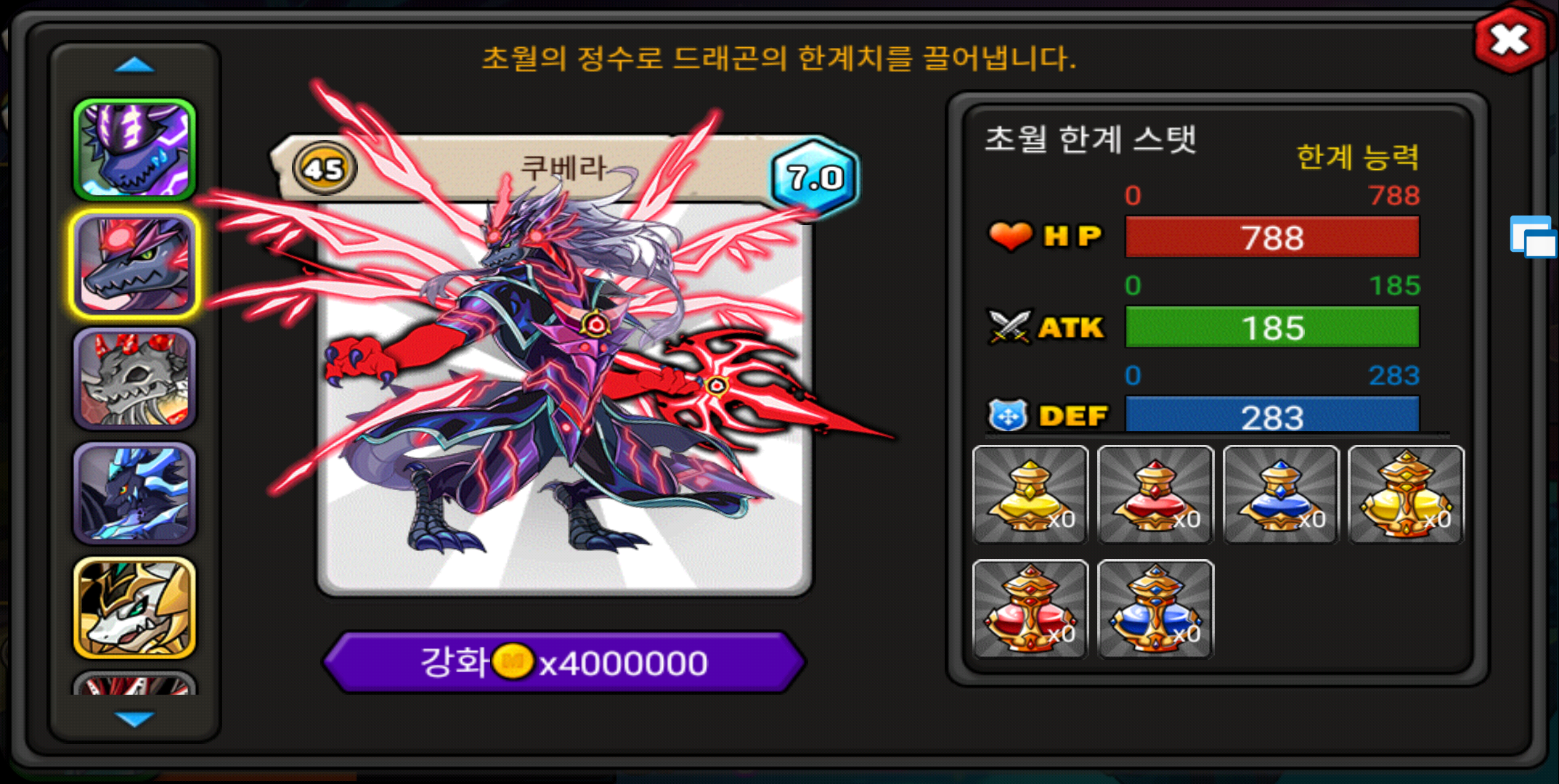Click the blue DEF 283 bar

point(1272,415)
